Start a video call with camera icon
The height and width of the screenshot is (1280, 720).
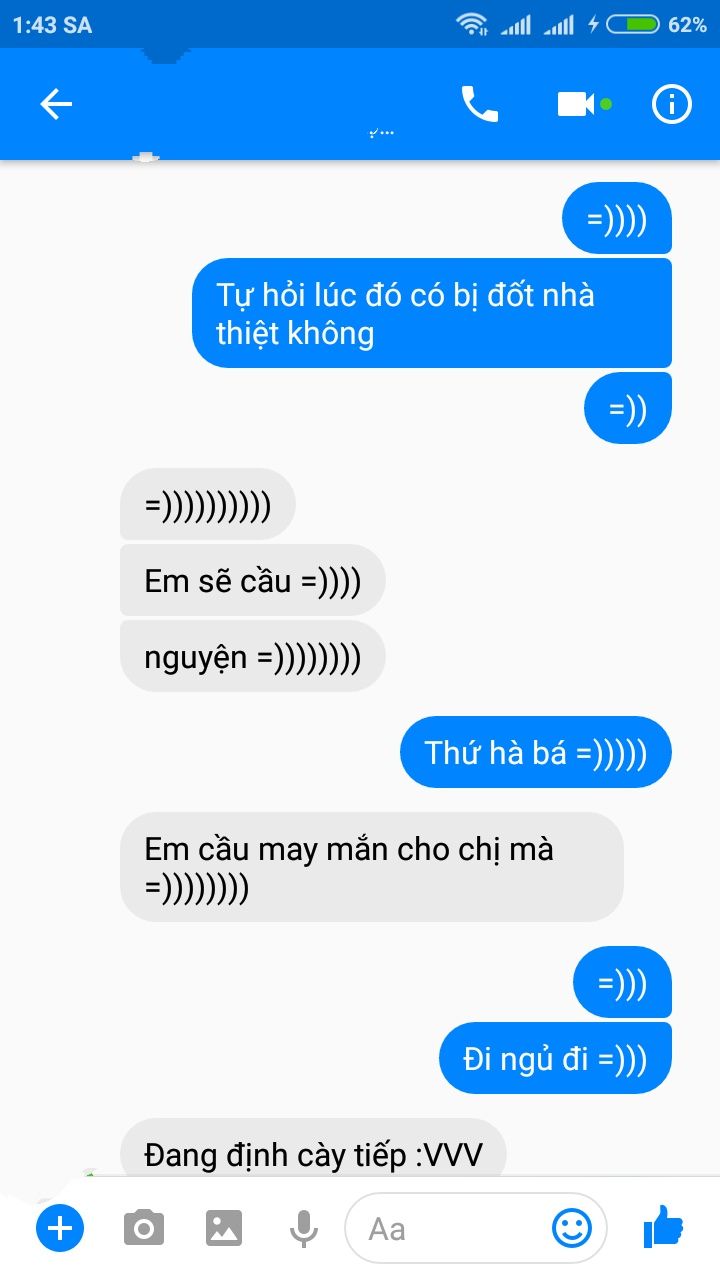(576, 104)
